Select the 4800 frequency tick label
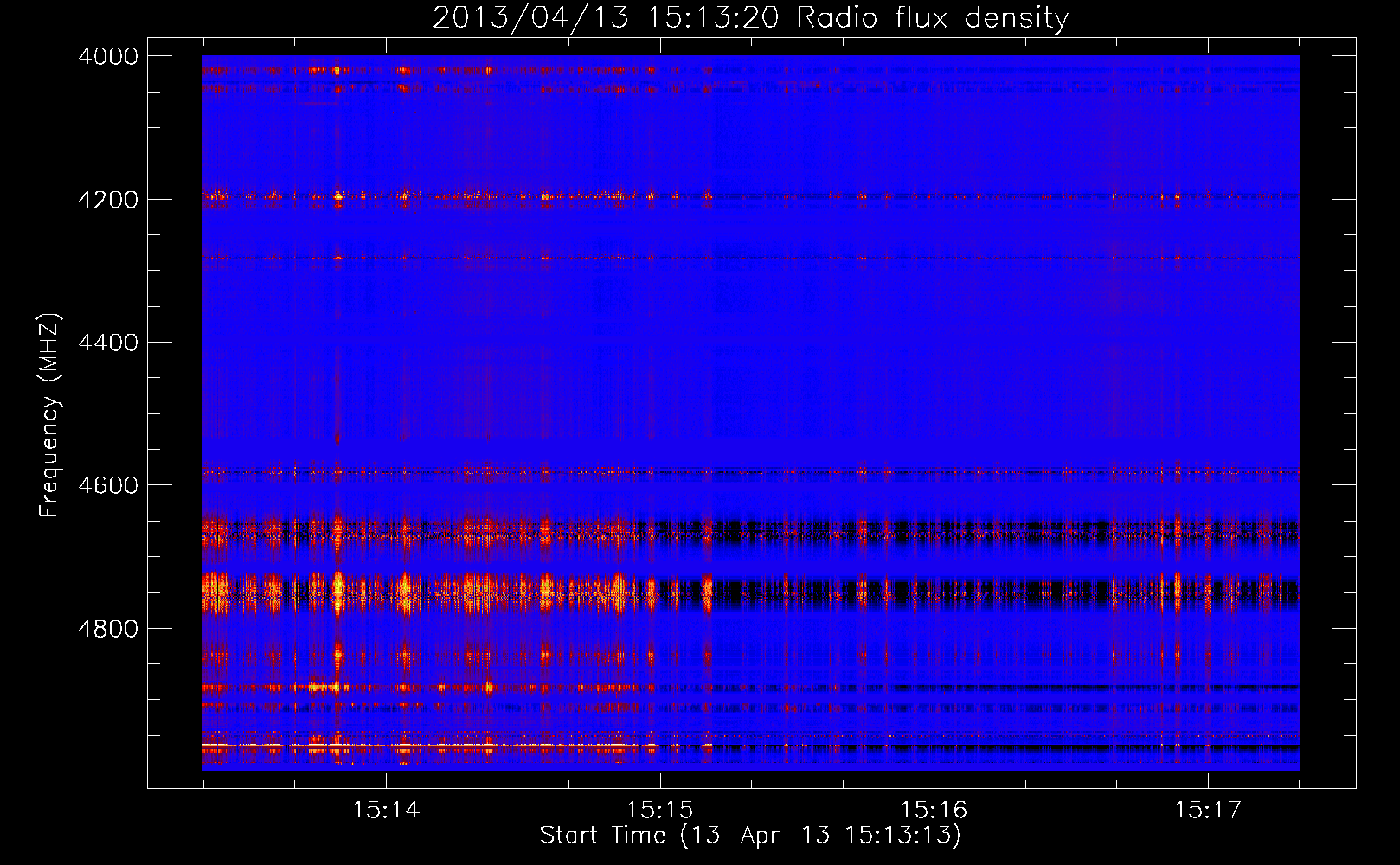 click(108, 629)
